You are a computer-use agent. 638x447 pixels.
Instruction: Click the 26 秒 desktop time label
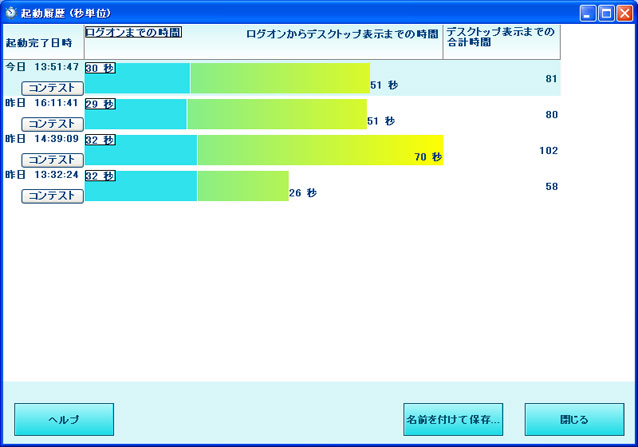(303, 192)
